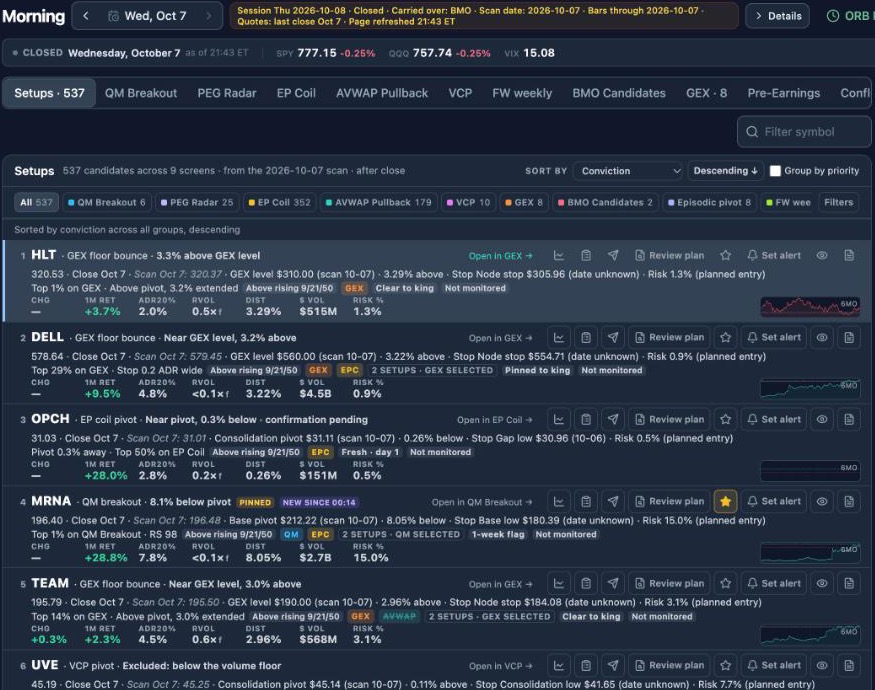
Task: Open chart icon in HLT row
Action: [559, 256]
